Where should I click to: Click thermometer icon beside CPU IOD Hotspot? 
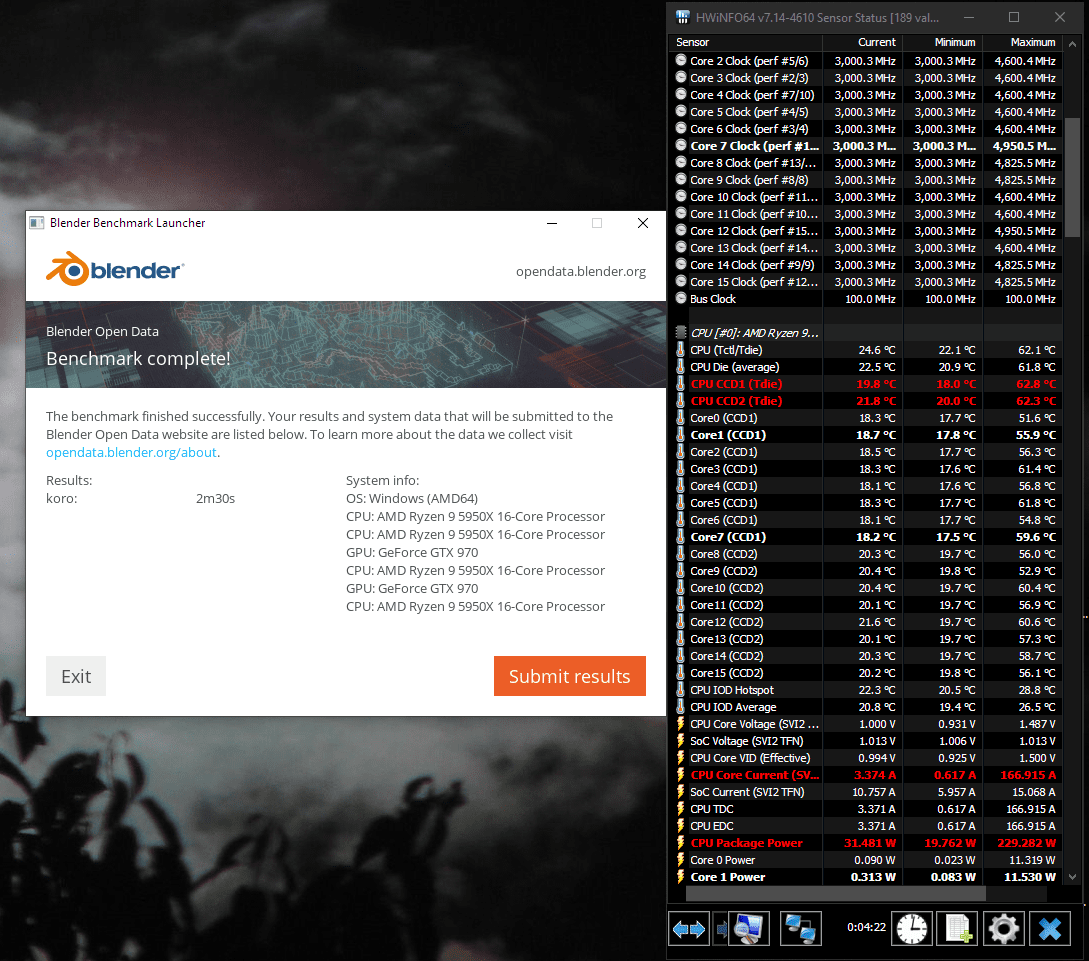pos(681,690)
